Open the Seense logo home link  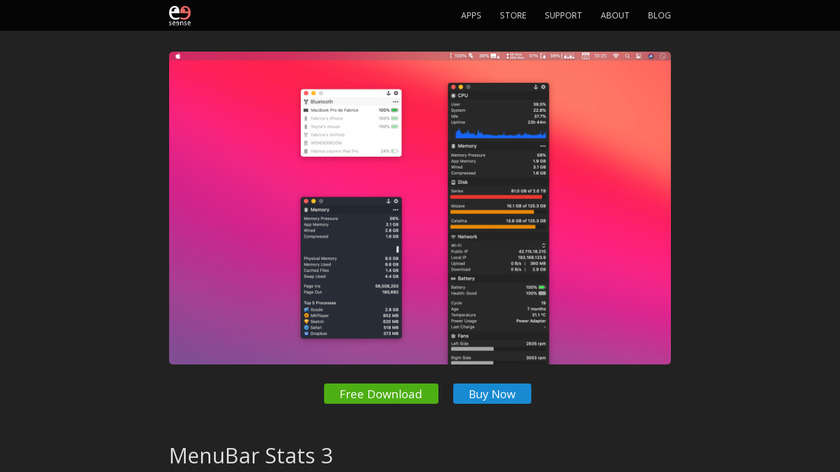[180, 16]
